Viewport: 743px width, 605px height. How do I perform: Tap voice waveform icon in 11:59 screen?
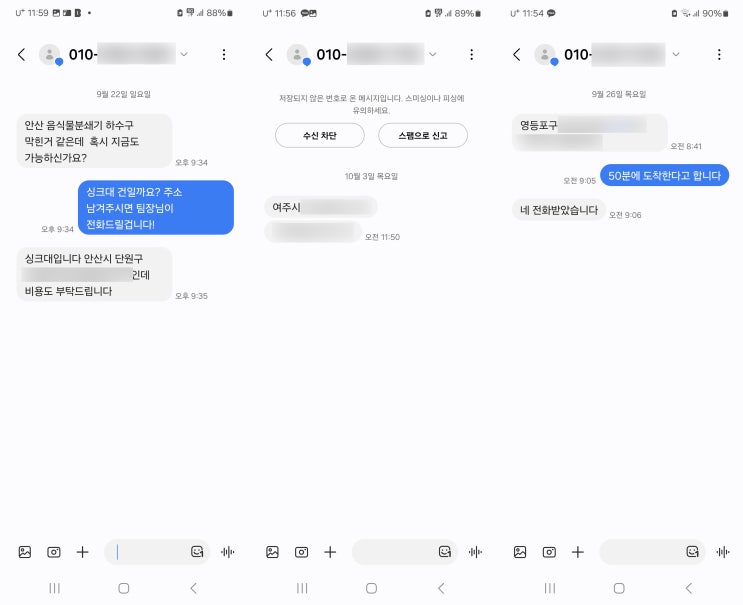pyautogui.click(x=227, y=552)
